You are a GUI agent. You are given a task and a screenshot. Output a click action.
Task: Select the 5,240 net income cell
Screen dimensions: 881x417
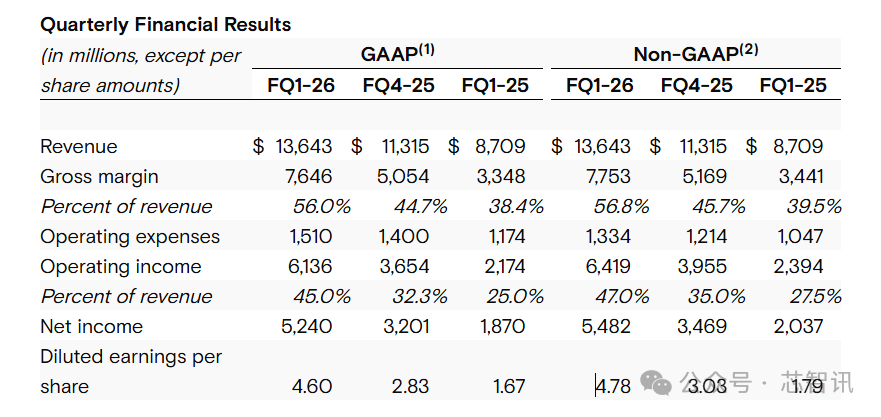point(306,327)
